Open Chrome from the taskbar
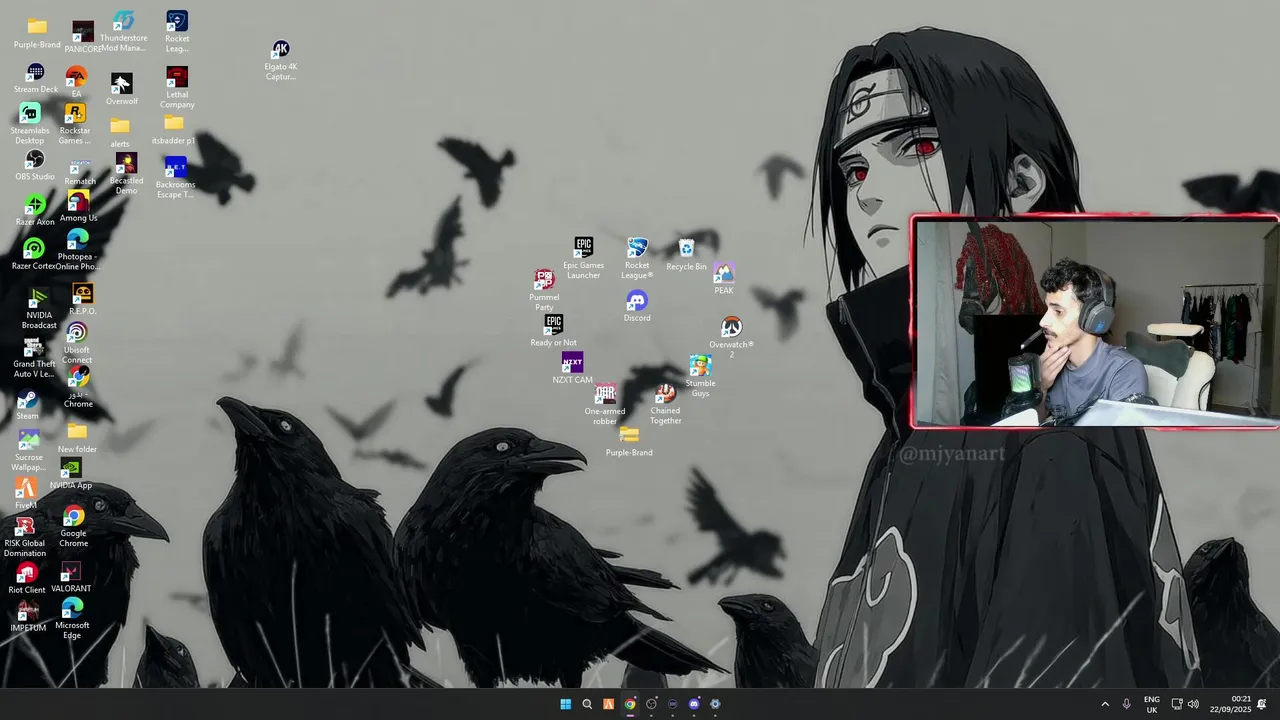Image resolution: width=1280 pixels, height=720 pixels. (x=630, y=704)
